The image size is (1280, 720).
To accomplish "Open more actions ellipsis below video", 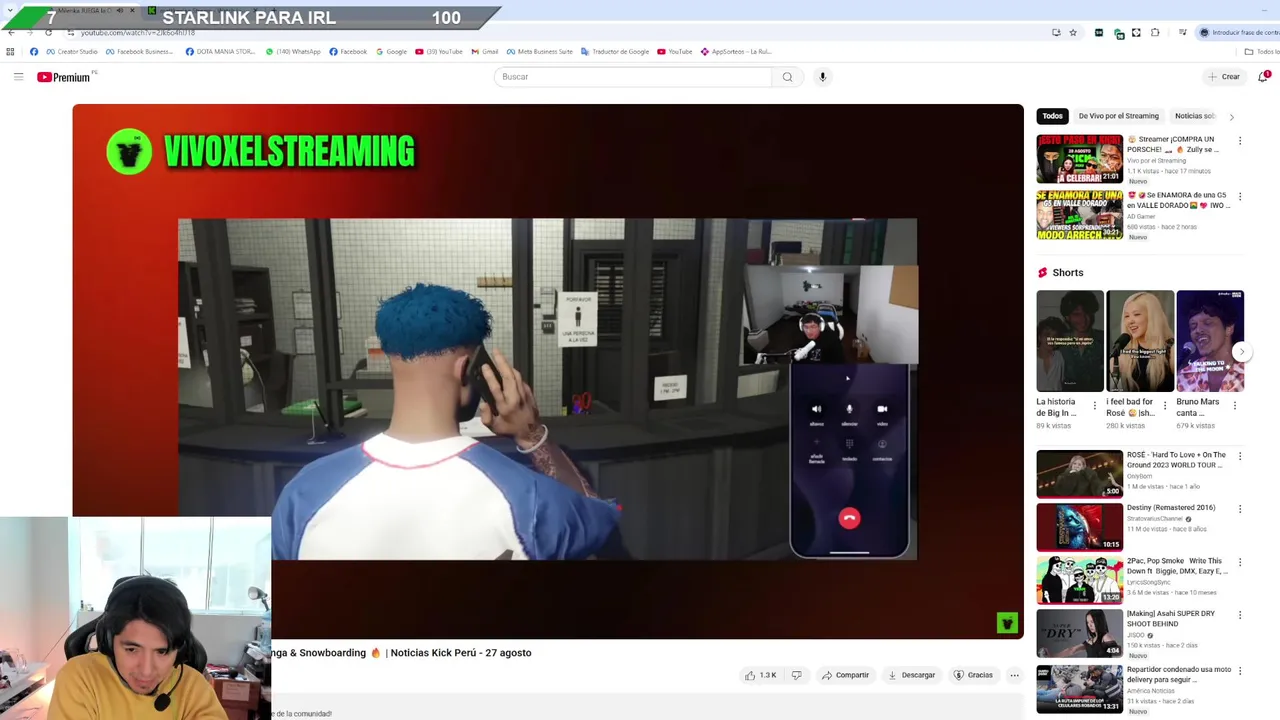I will coord(1014,675).
